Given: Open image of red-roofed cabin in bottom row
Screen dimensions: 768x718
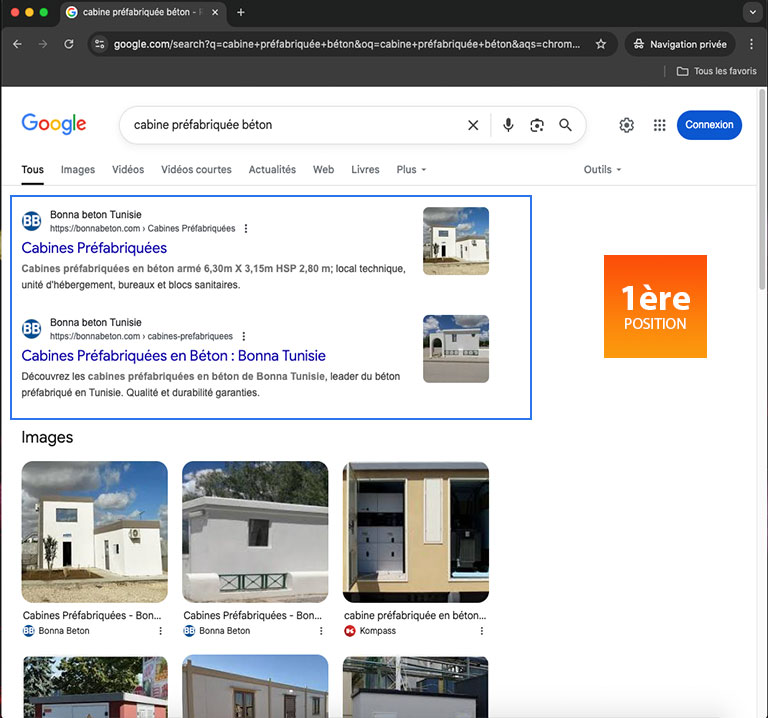Looking at the screenshot, I should pos(95,687).
